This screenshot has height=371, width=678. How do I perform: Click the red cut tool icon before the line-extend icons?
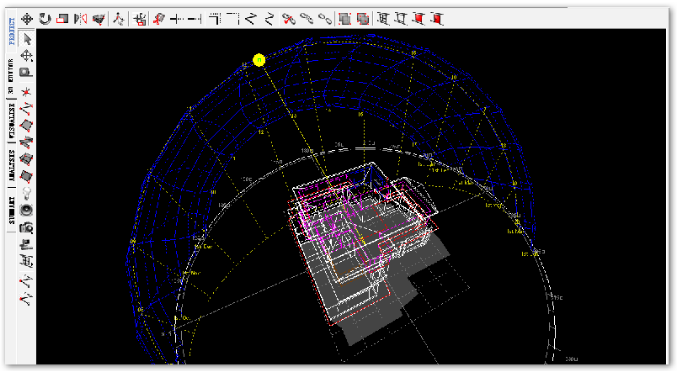158,19
